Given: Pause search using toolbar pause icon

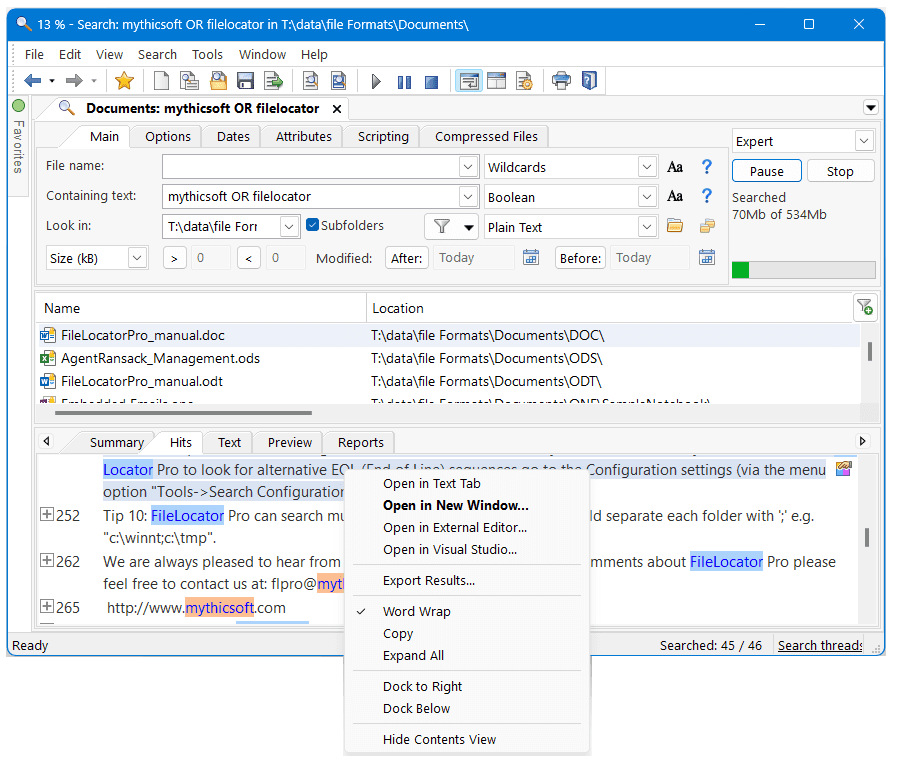Looking at the screenshot, I should tap(404, 82).
